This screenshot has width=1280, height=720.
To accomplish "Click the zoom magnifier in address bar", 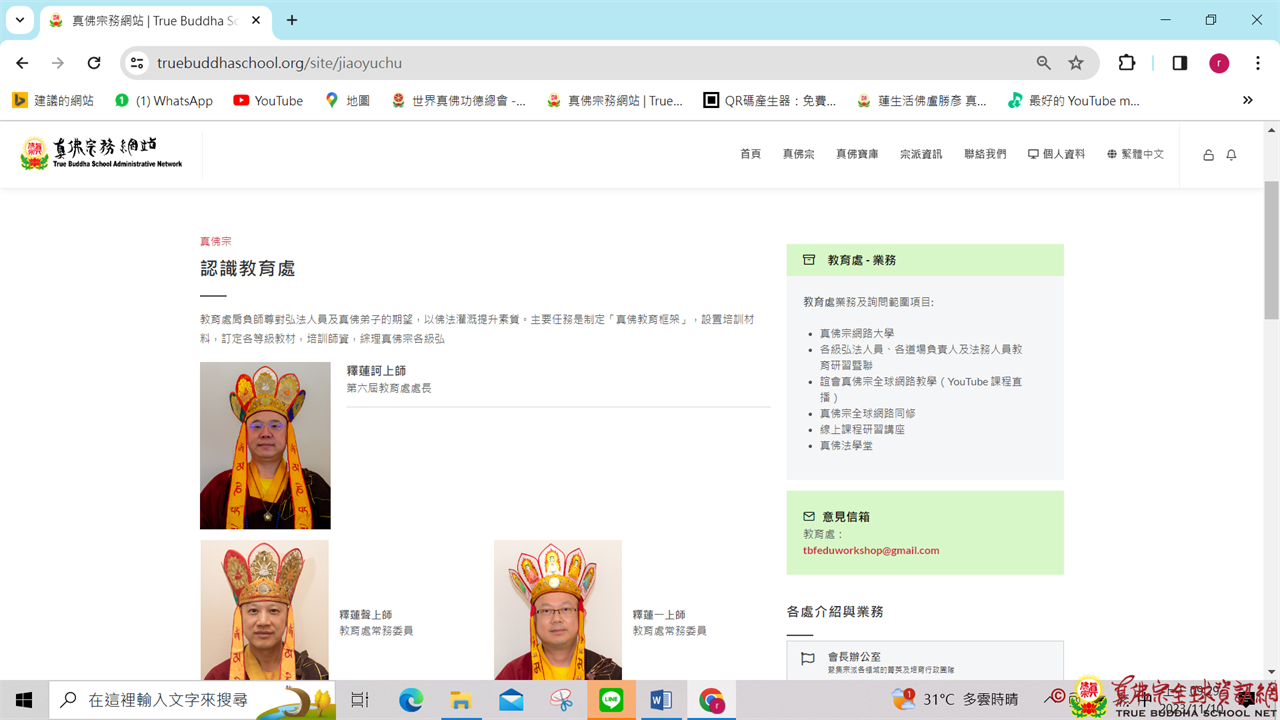I will 1043,63.
